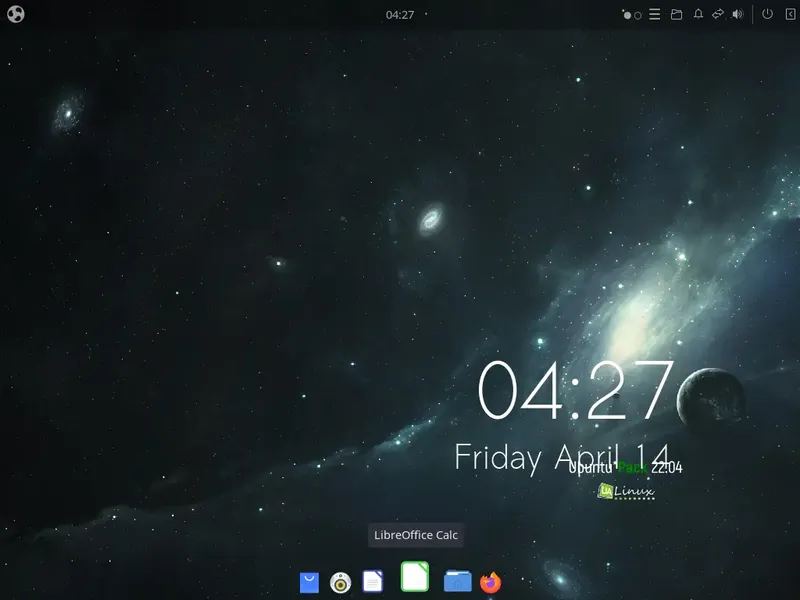
Task: Launch the software store bag icon
Action: 309,582
